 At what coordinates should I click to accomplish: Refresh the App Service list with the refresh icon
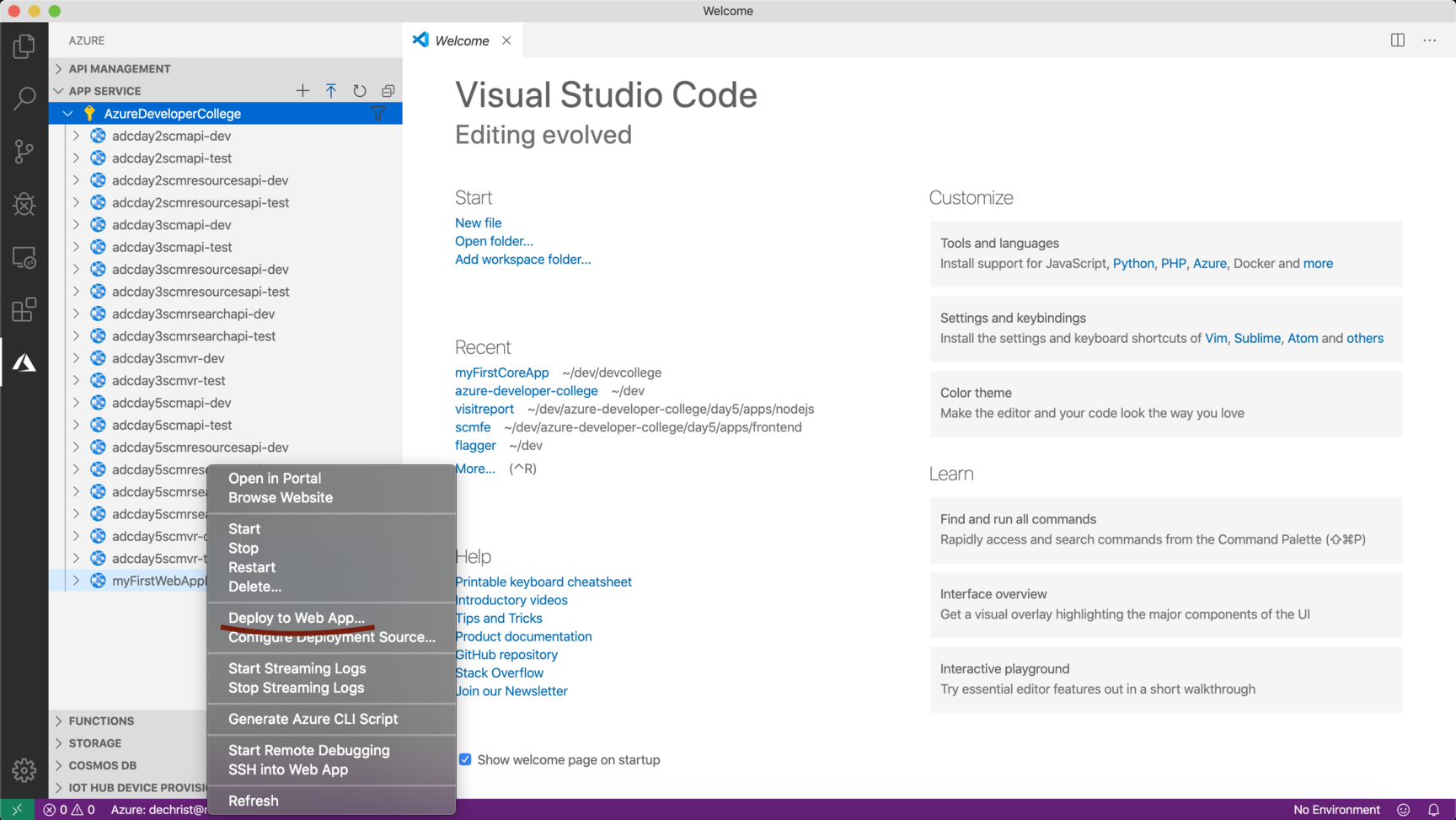coord(360,90)
